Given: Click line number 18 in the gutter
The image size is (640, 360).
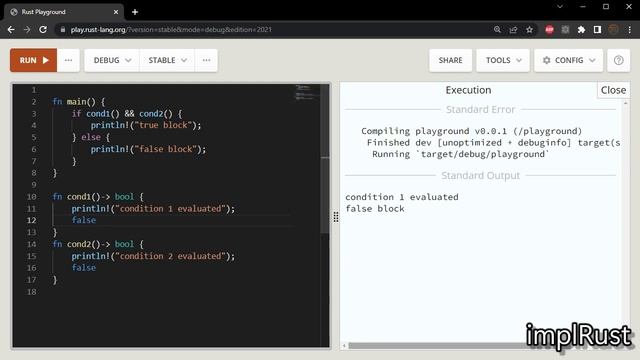Looking at the screenshot, I should tap(31, 292).
